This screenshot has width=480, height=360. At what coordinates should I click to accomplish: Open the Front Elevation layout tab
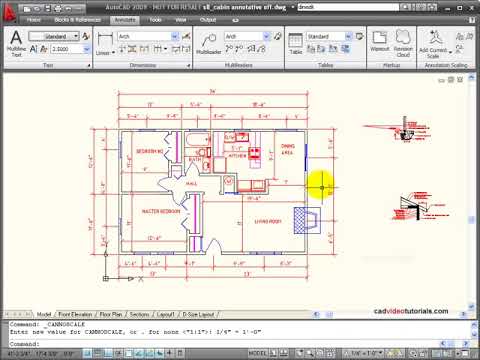(75, 314)
